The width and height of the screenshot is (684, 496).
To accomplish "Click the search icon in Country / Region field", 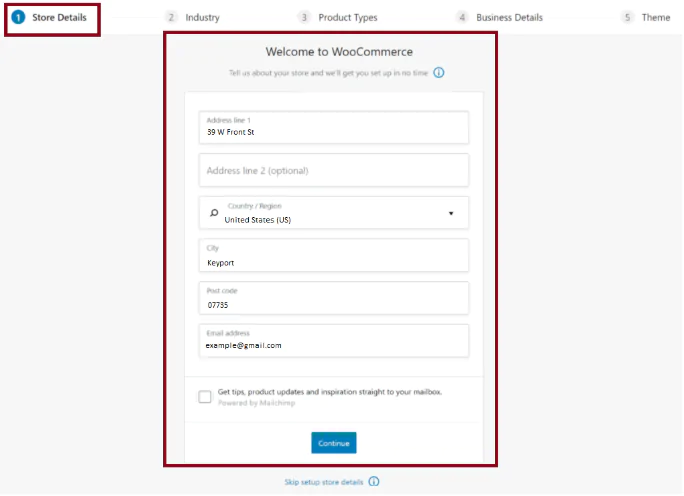I will point(213,213).
